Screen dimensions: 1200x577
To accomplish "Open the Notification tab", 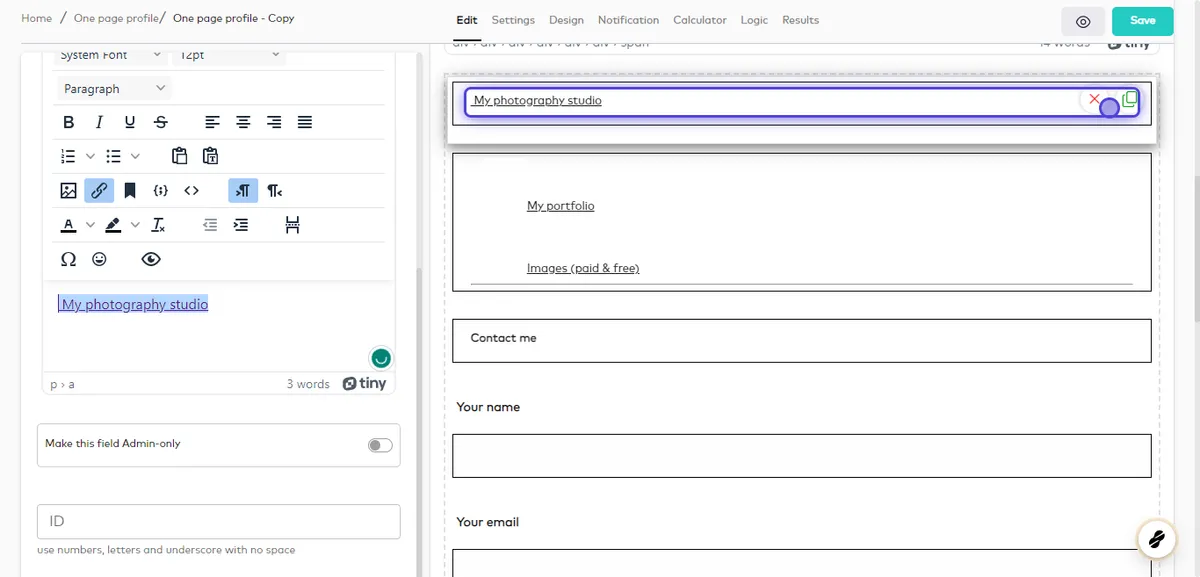I will (628, 20).
